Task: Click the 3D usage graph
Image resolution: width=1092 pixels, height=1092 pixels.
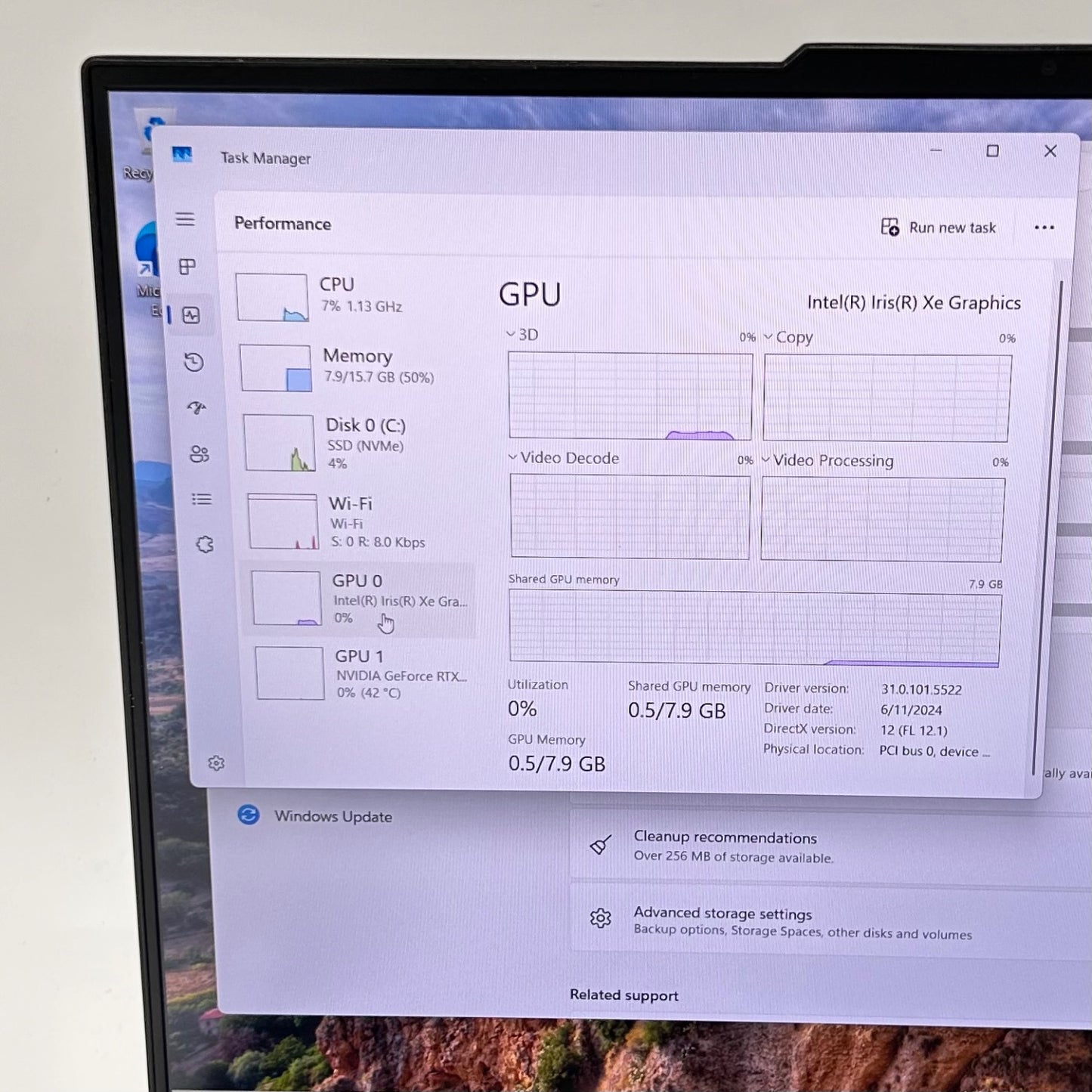Action: point(630,396)
